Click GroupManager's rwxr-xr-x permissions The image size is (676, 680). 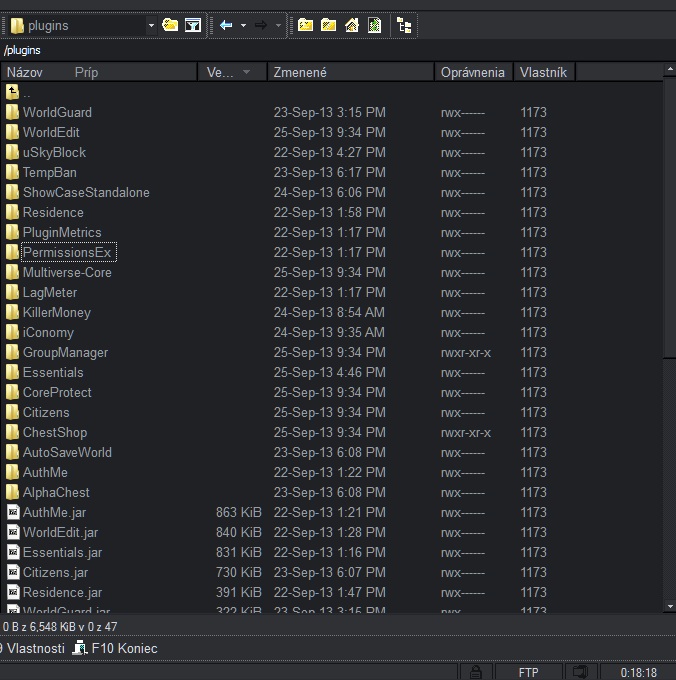[466, 353]
